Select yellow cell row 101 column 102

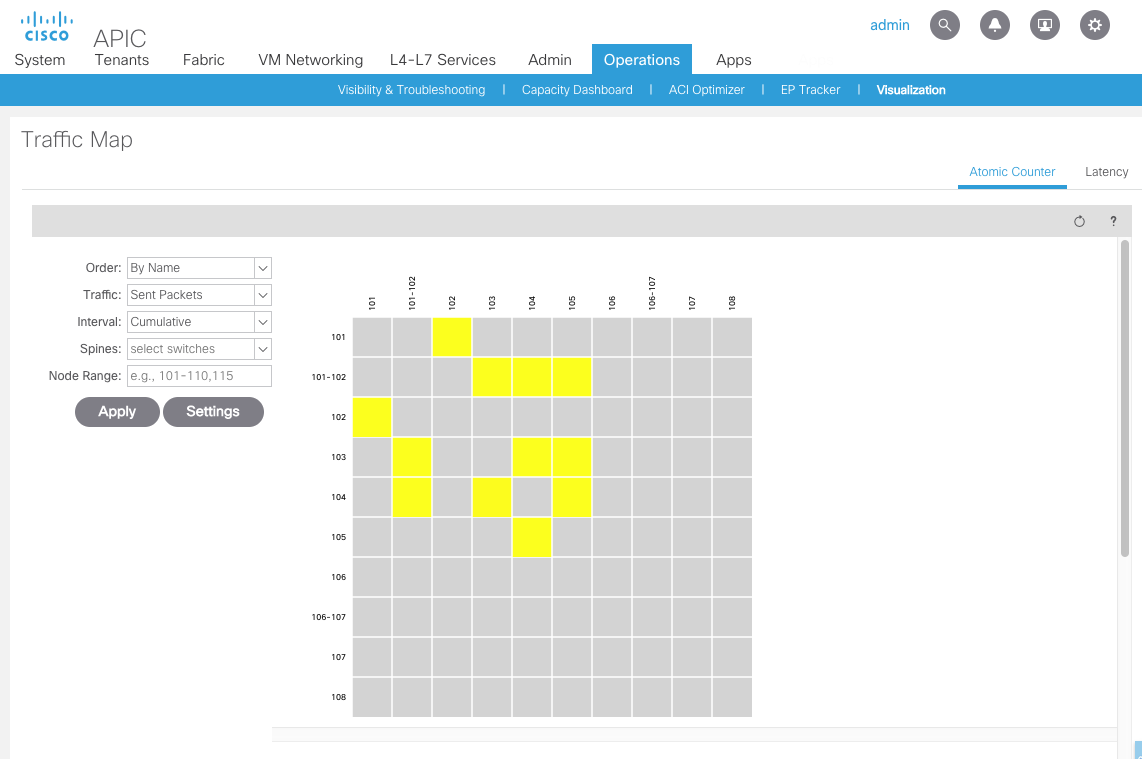point(452,337)
